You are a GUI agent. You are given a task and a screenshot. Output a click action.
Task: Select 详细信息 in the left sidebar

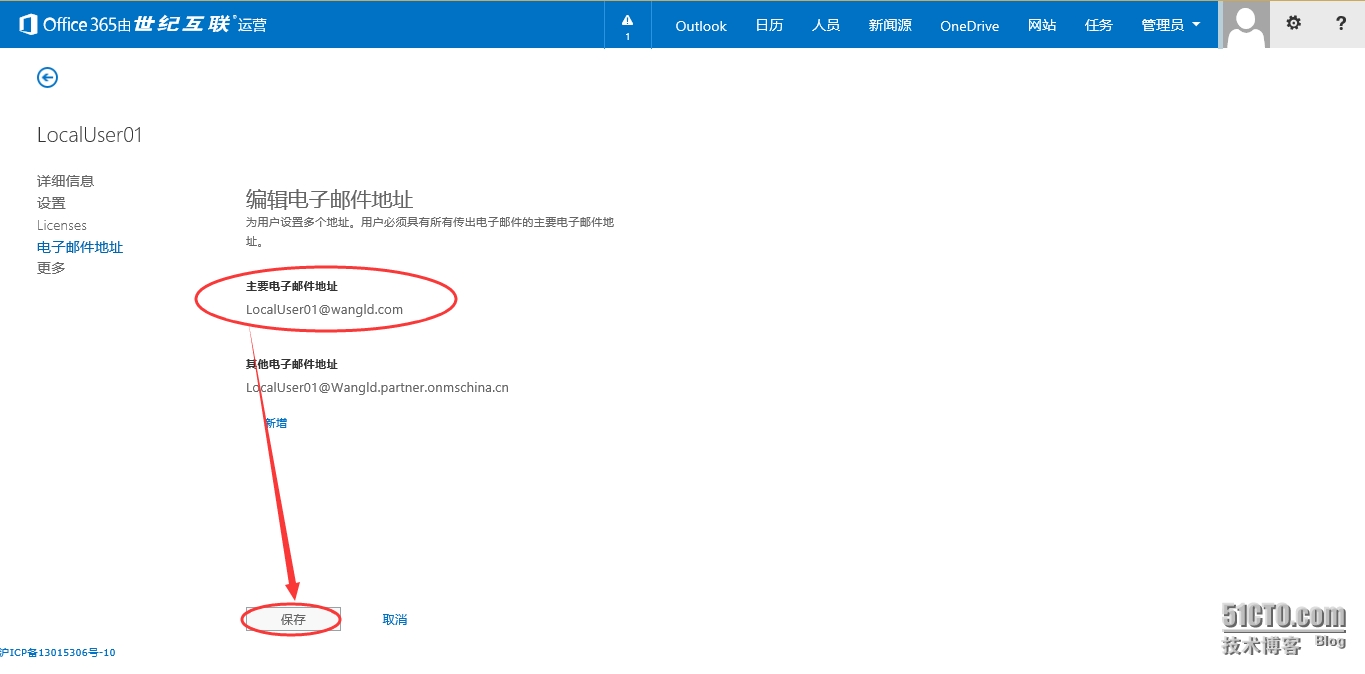65,181
